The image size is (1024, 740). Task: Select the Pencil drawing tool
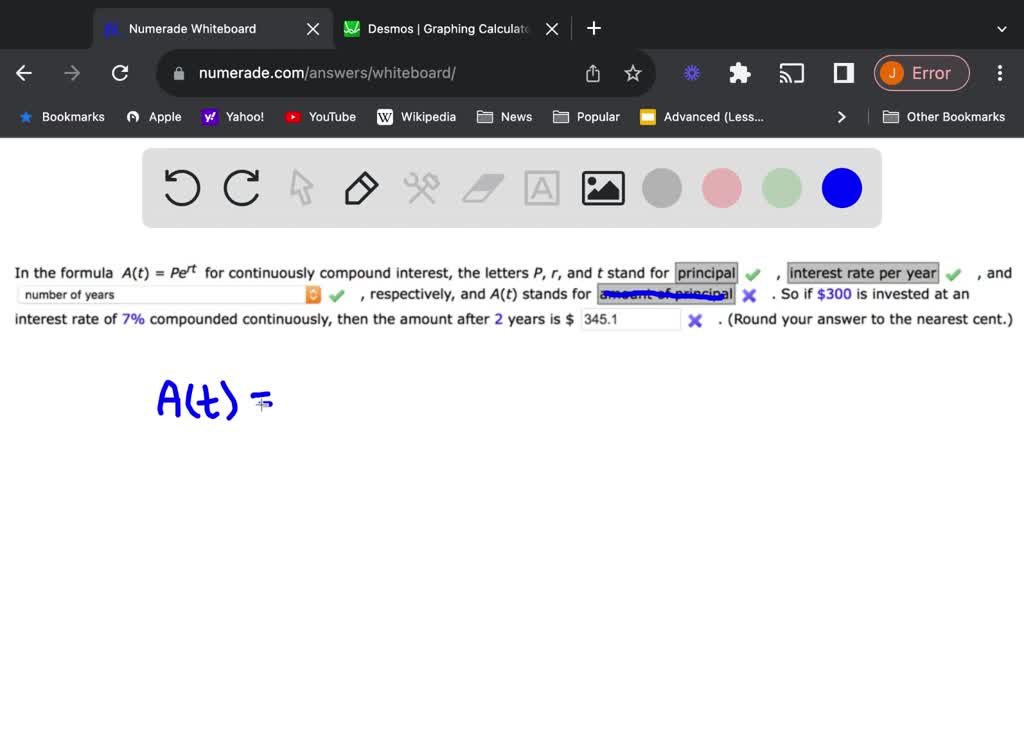pyautogui.click(x=361, y=187)
